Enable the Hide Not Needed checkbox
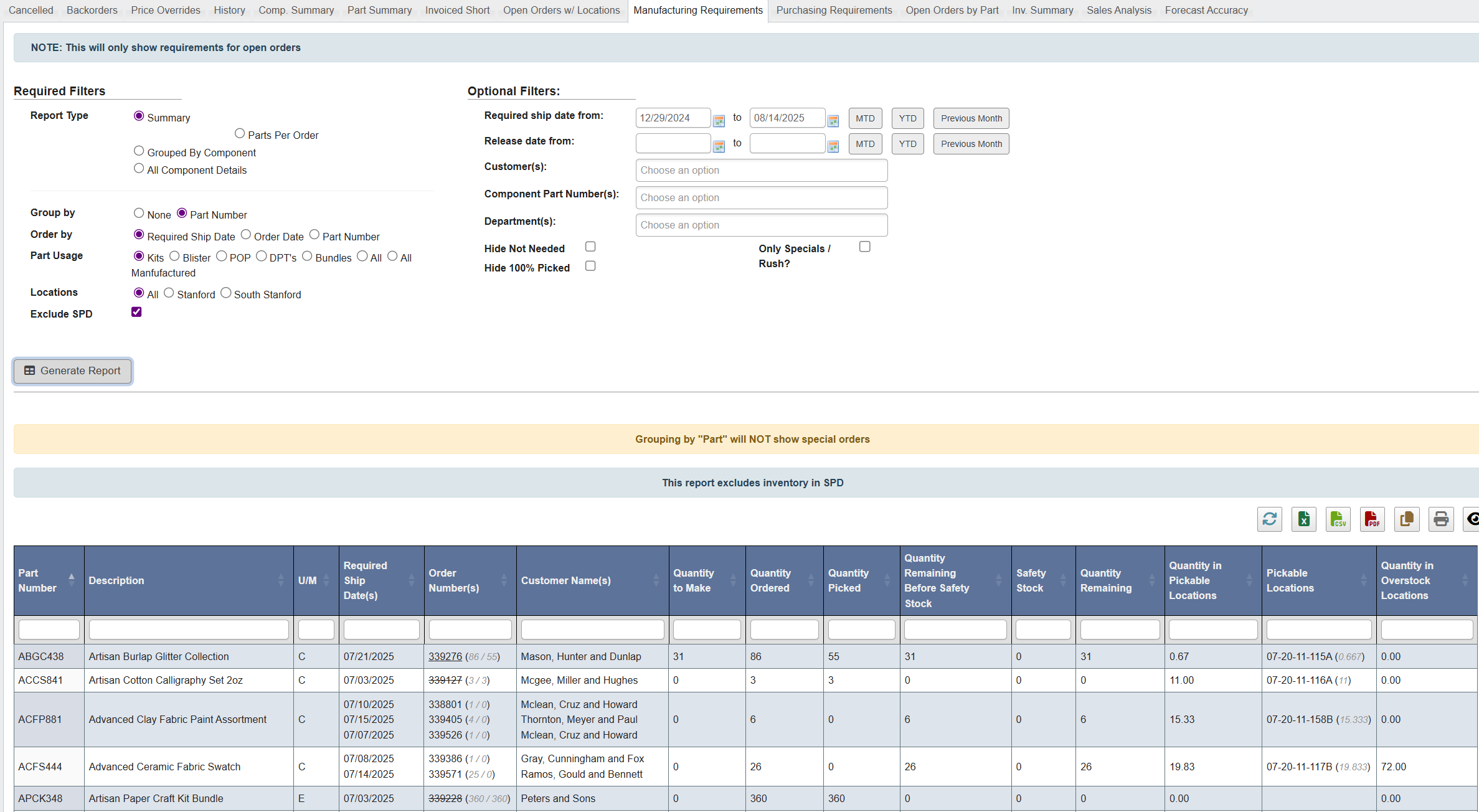The width and height of the screenshot is (1479, 812). (590, 247)
